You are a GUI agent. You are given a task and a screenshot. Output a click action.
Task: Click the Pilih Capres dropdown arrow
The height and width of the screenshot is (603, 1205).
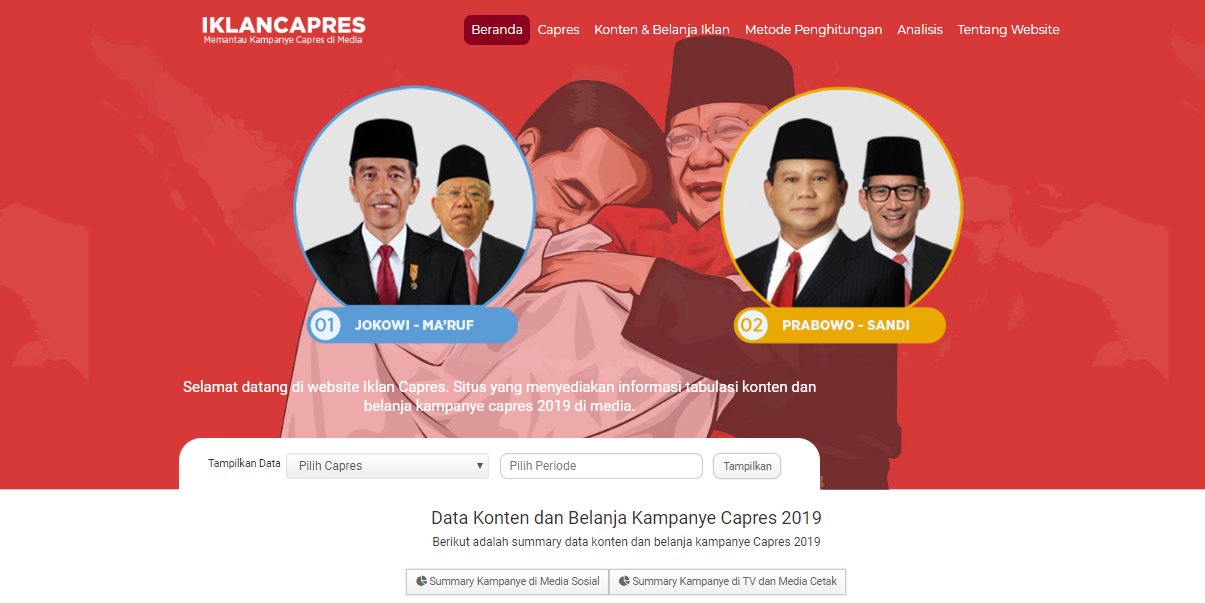(x=480, y=466)
